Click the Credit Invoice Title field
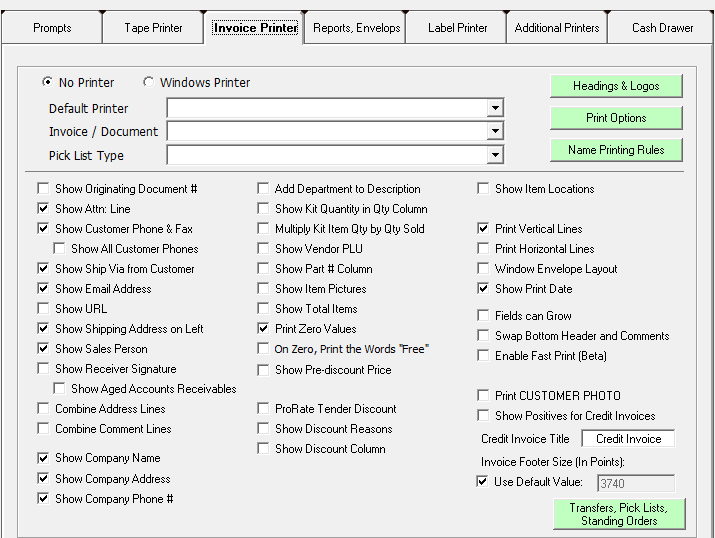This screenshot has width=715, height=538. [x=628, y=439]
